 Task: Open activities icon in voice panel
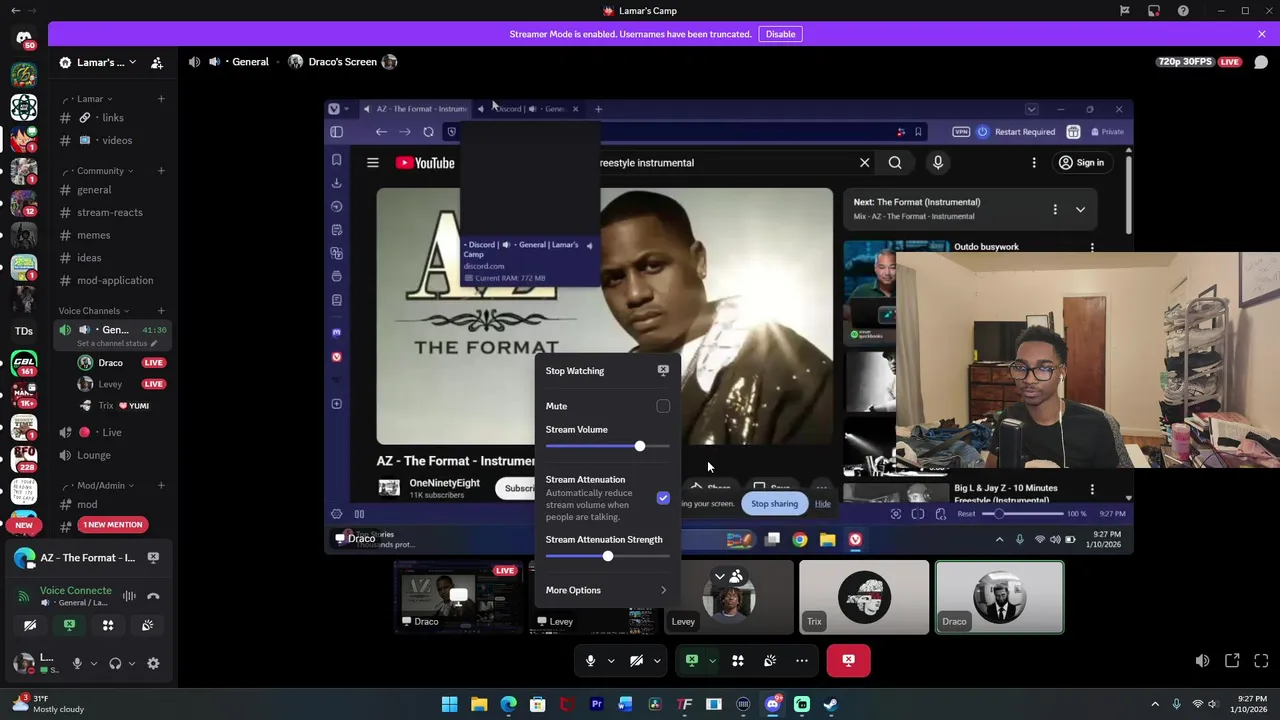[108, 625]
